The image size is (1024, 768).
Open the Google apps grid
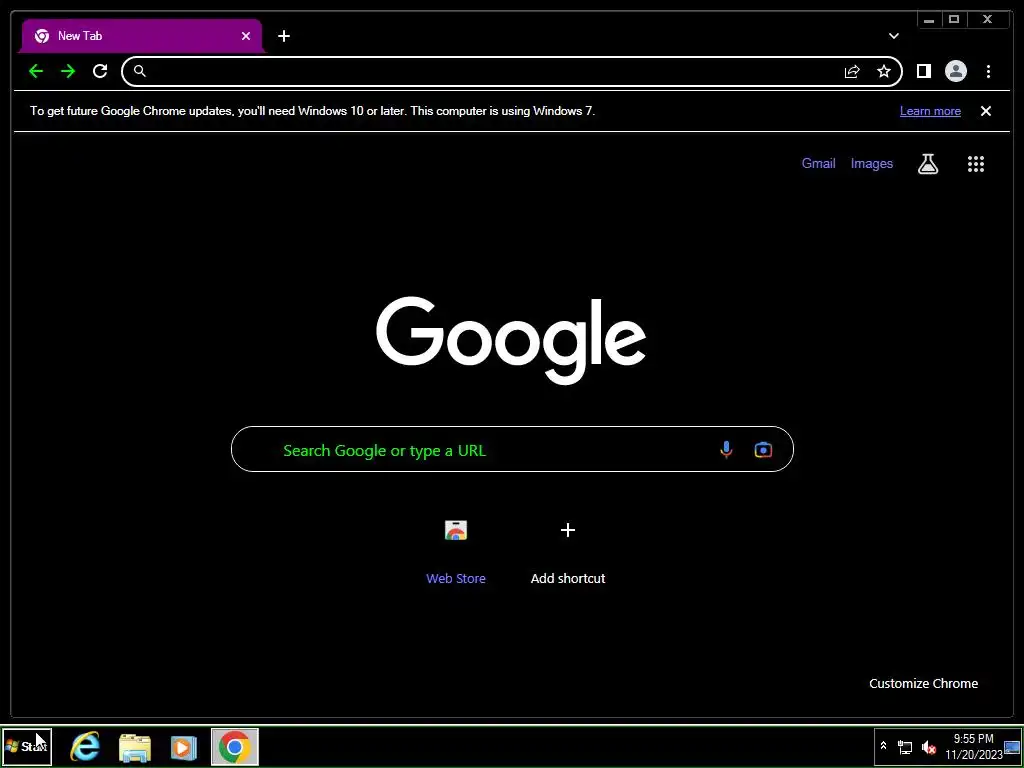pos(976,164)
